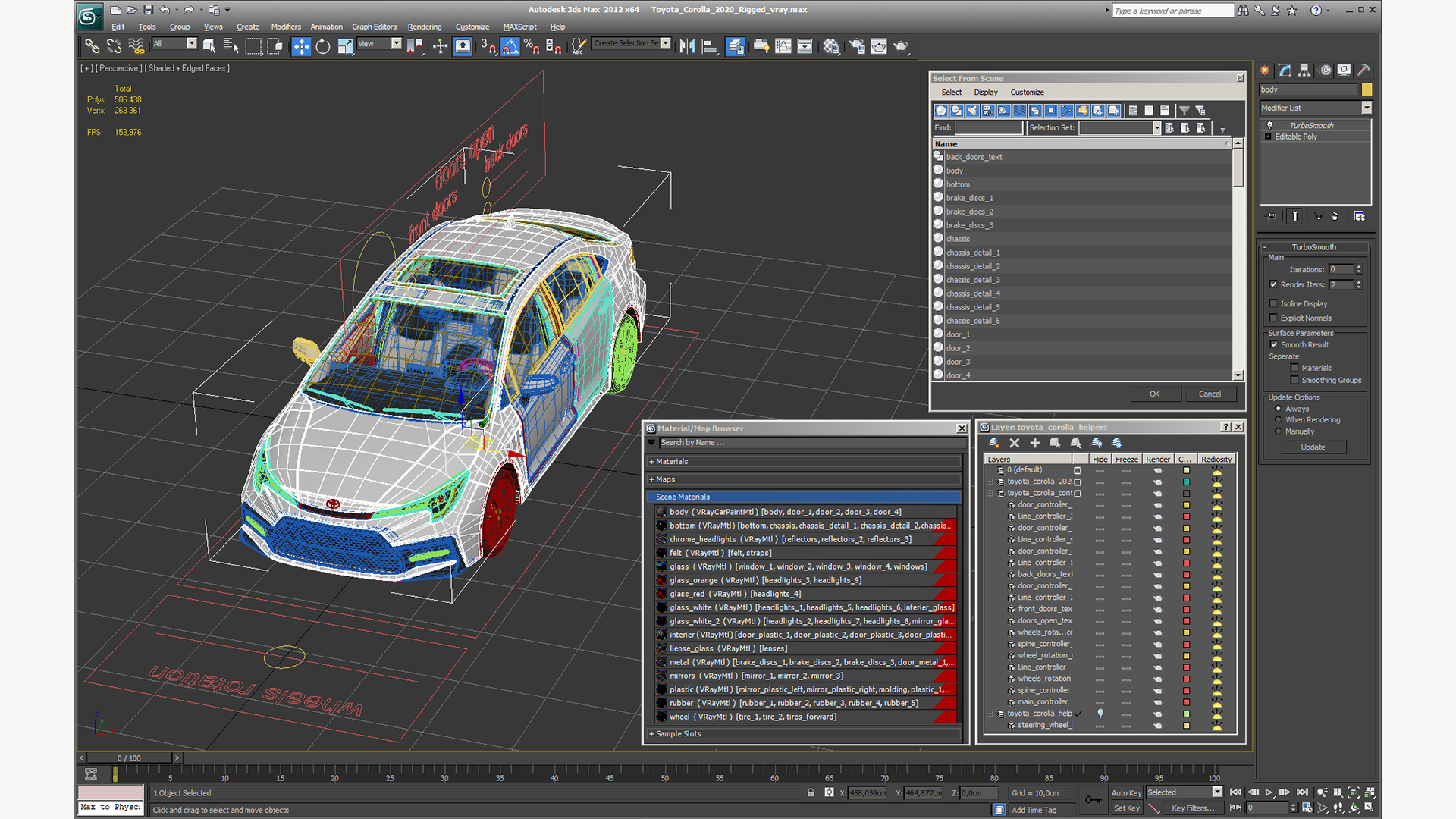Toggle the Angle Snap tool
1456x819 pixels.
click(x=510, y=46)
